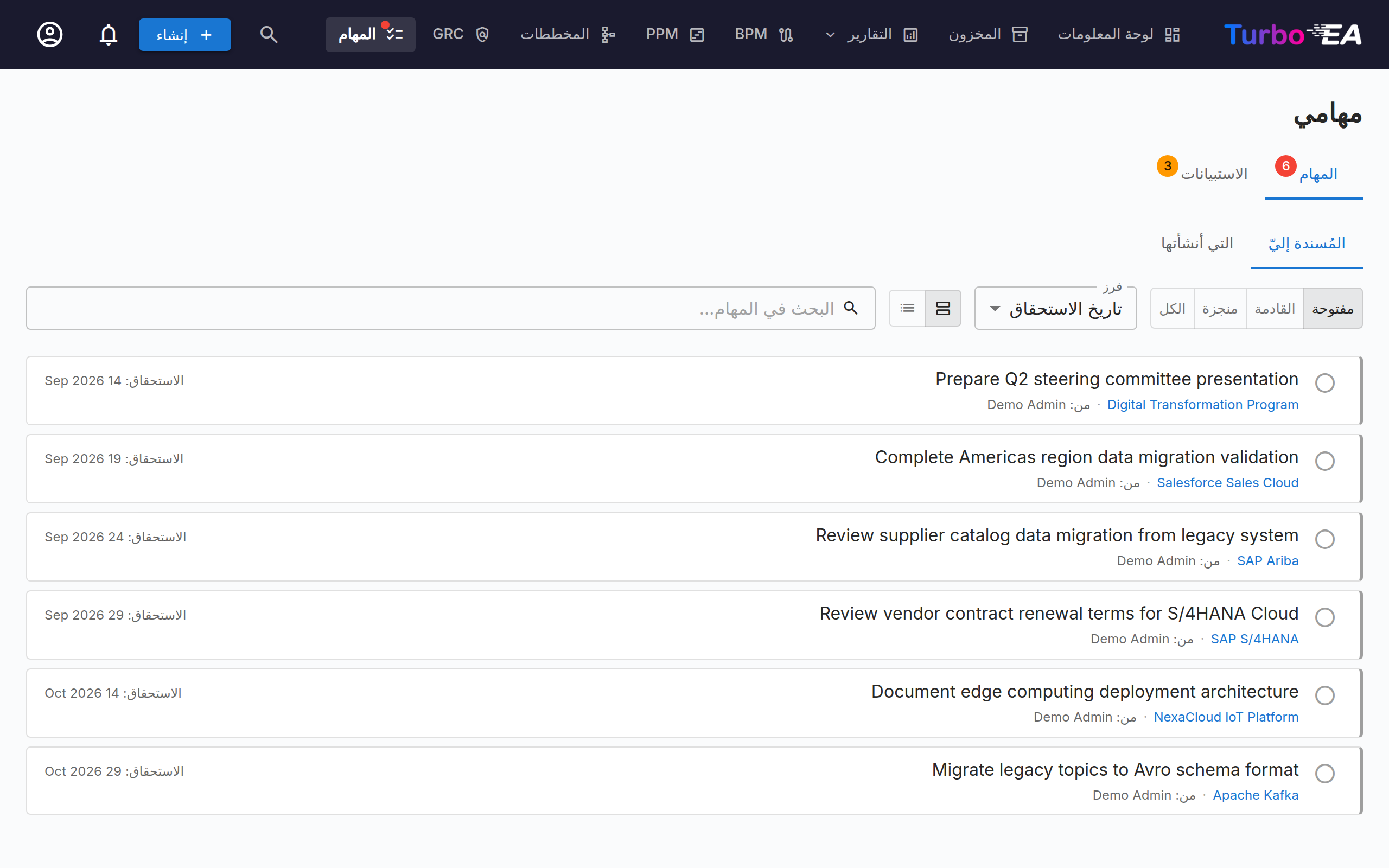Mark Document edge computing task done

tap(1325, 695)
